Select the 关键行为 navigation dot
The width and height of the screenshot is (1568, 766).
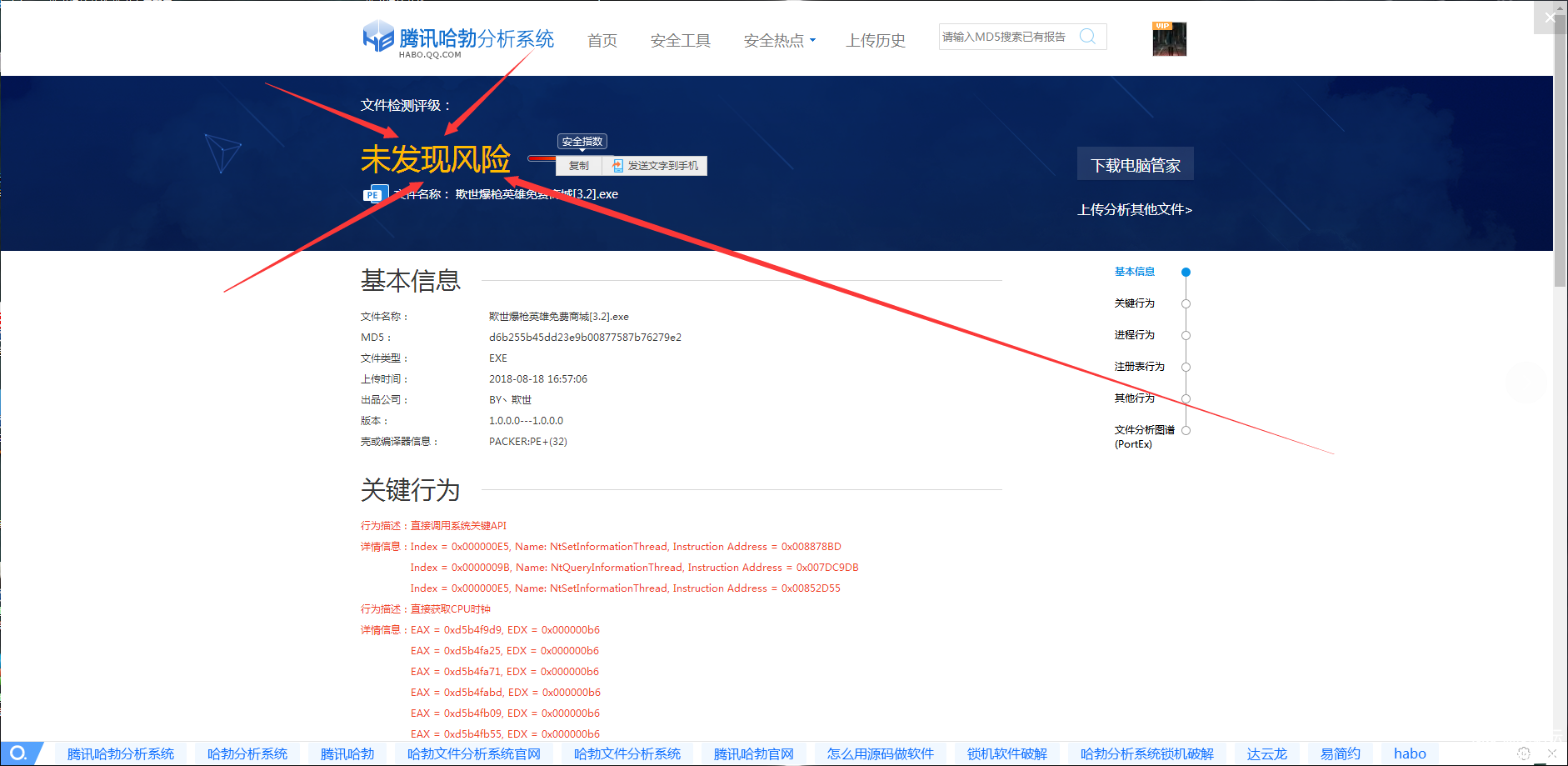tap(1186, 304)
